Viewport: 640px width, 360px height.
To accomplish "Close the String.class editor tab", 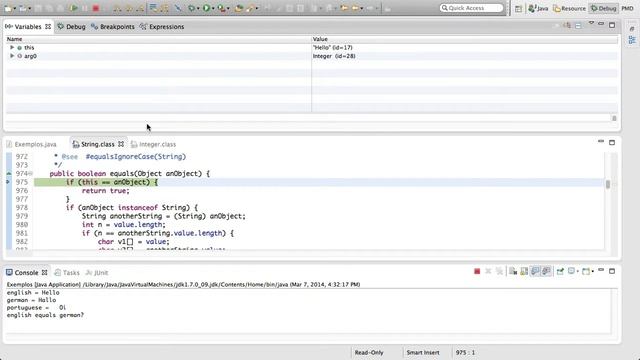I will 121,144.
